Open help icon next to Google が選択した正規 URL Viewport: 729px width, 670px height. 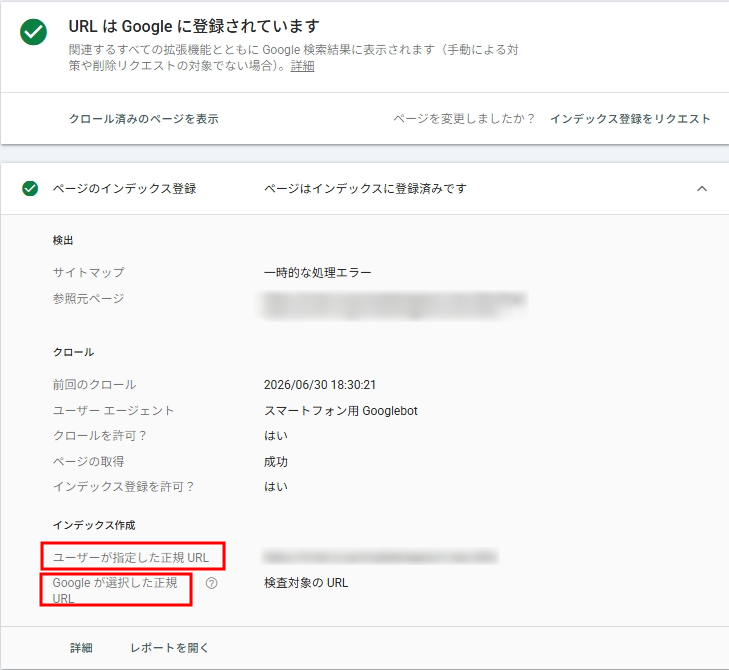click(x=212, y=583)
